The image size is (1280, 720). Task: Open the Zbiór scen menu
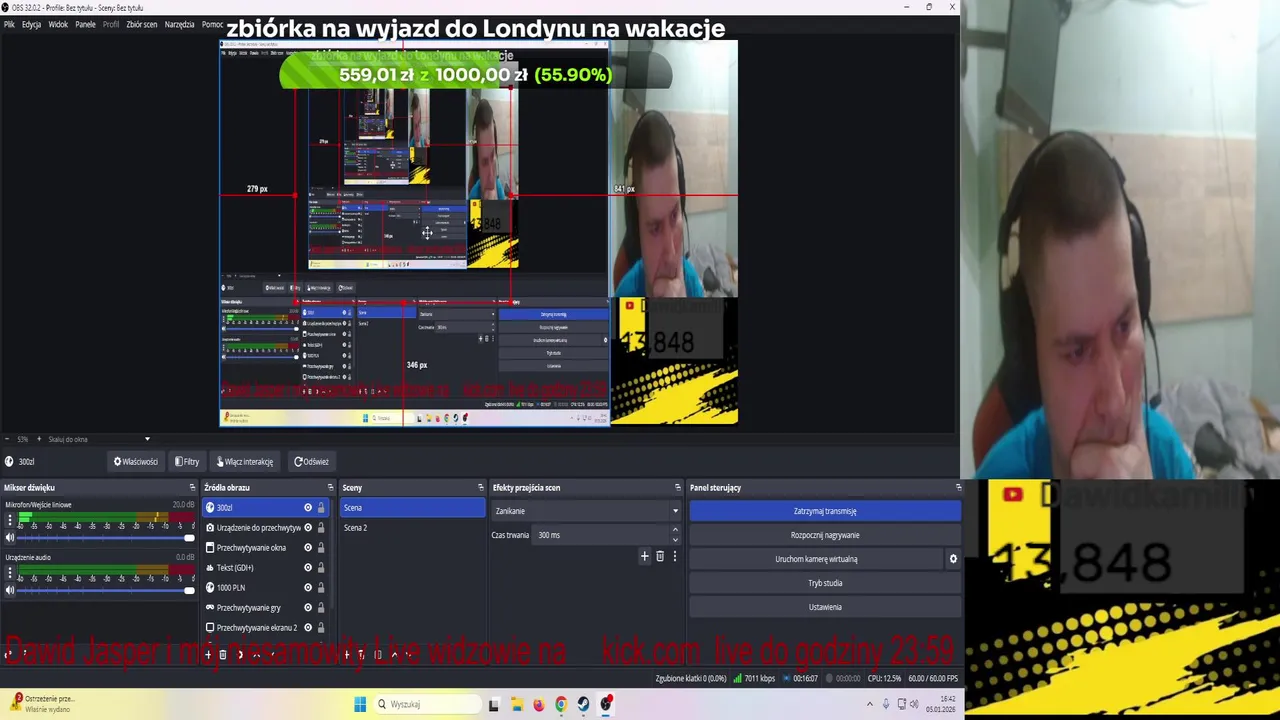click(142, 24)
